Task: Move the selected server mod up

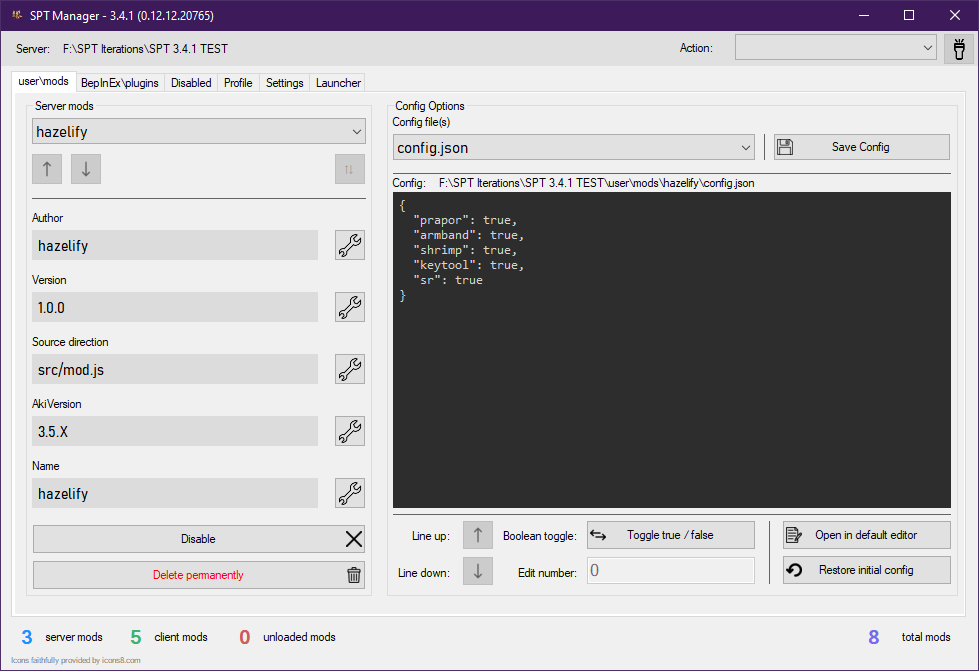Action: click(47, 169)
